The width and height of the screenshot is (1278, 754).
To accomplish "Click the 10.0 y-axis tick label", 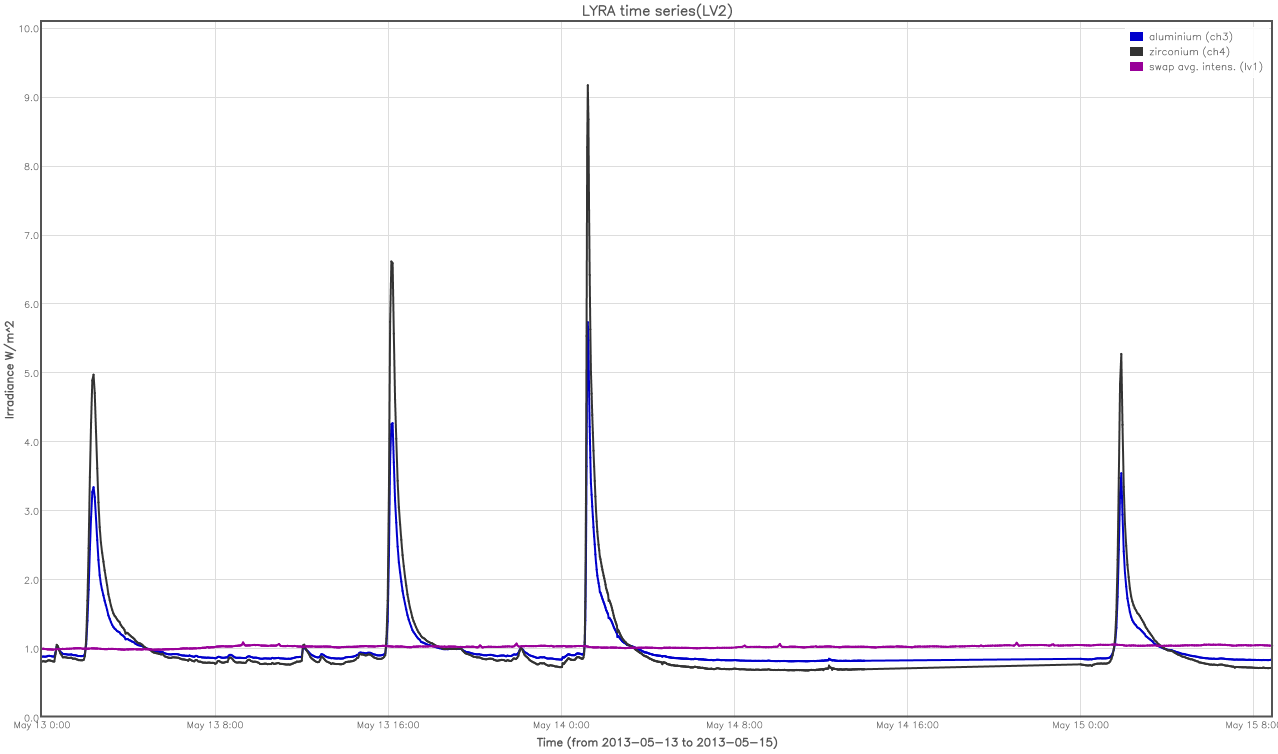I will (28, 28).
